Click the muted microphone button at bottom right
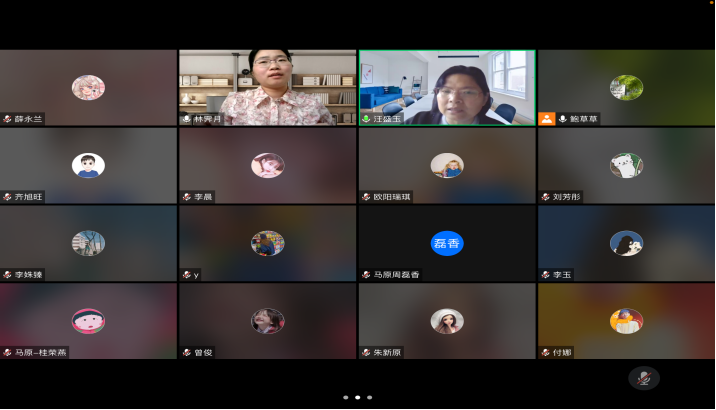 (644, 378)
